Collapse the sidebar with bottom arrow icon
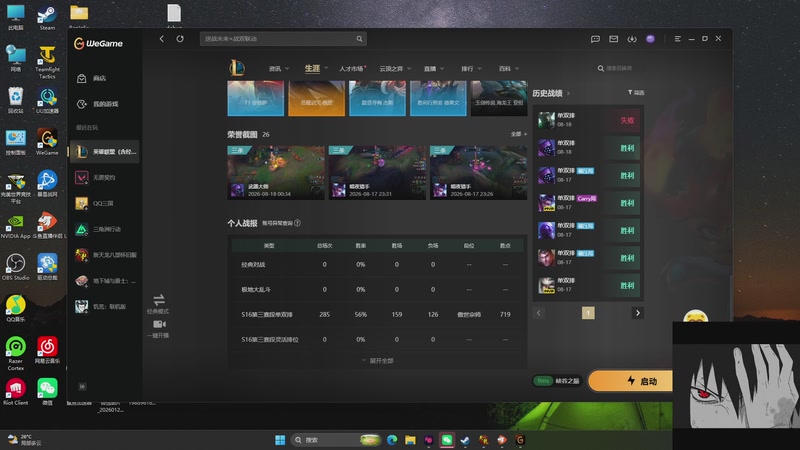The width and height of the screenshot is (800, 450). (82, 387)
